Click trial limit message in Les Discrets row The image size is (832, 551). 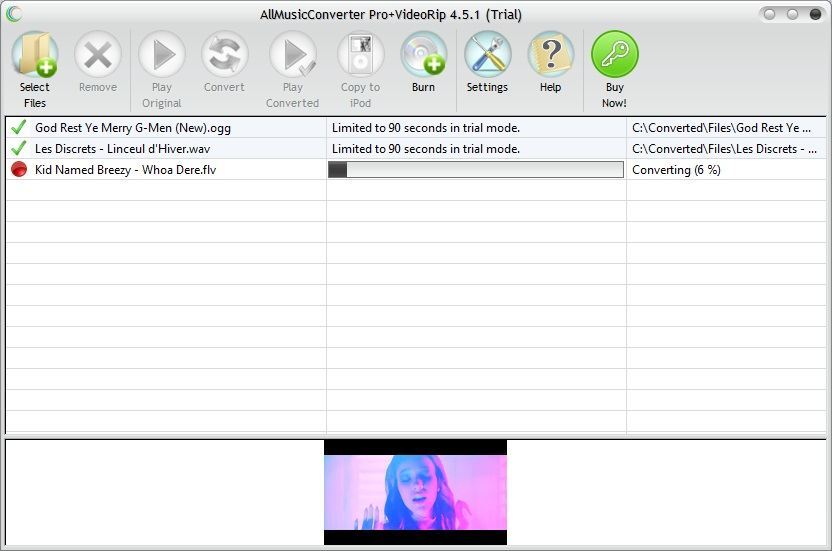[426, 149]
